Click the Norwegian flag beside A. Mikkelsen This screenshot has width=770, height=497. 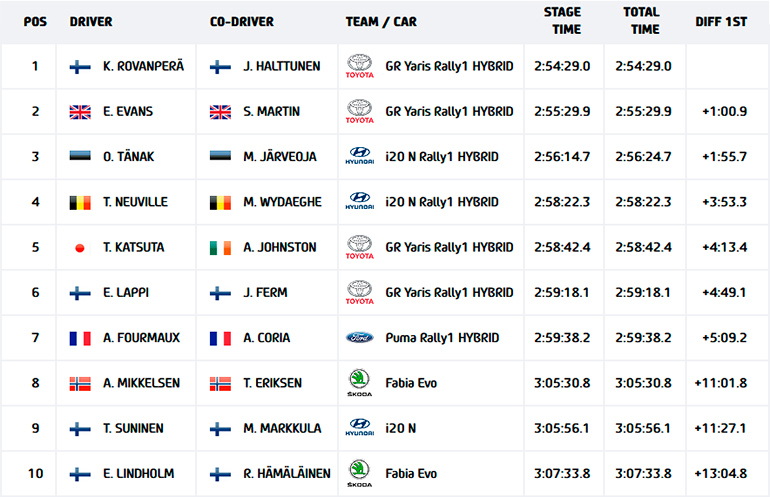point(80,383)
